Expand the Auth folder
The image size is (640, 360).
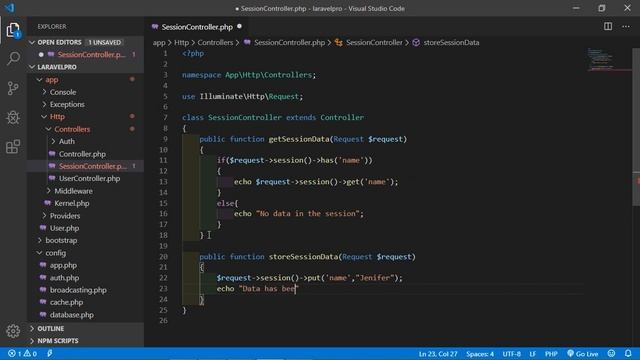point(53,141)
